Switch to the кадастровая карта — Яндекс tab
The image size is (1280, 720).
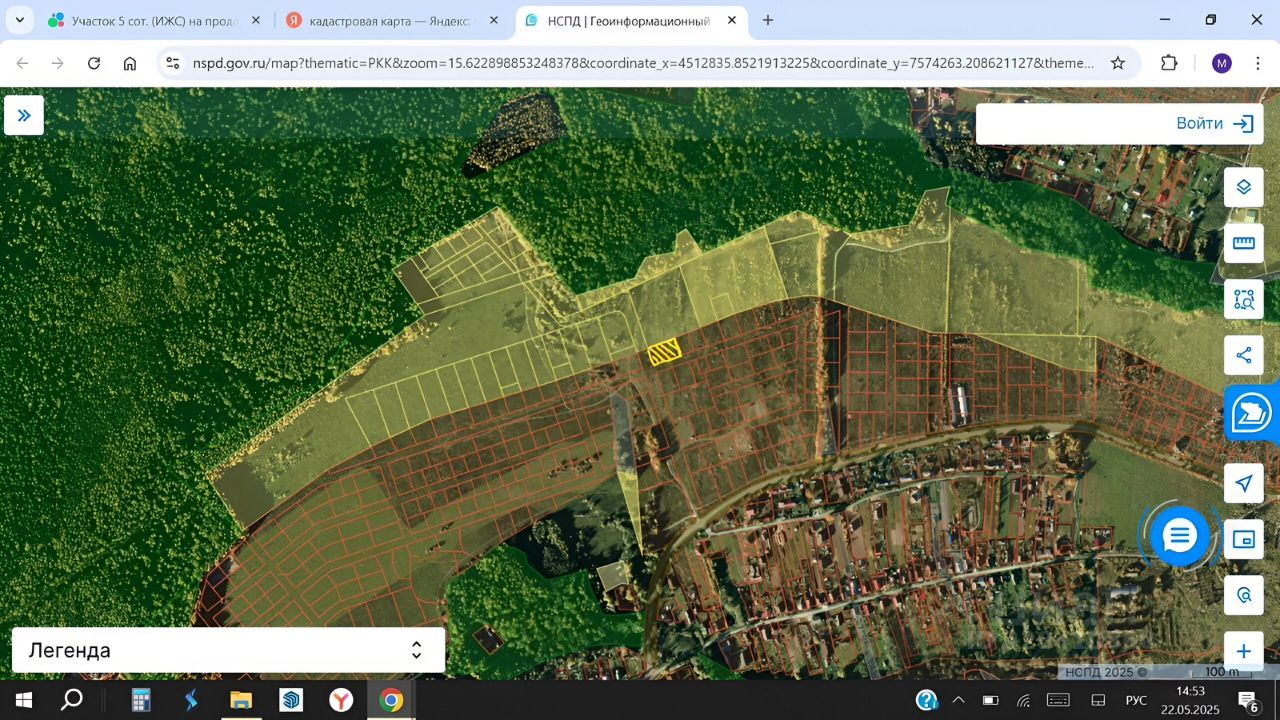[392, 20]
